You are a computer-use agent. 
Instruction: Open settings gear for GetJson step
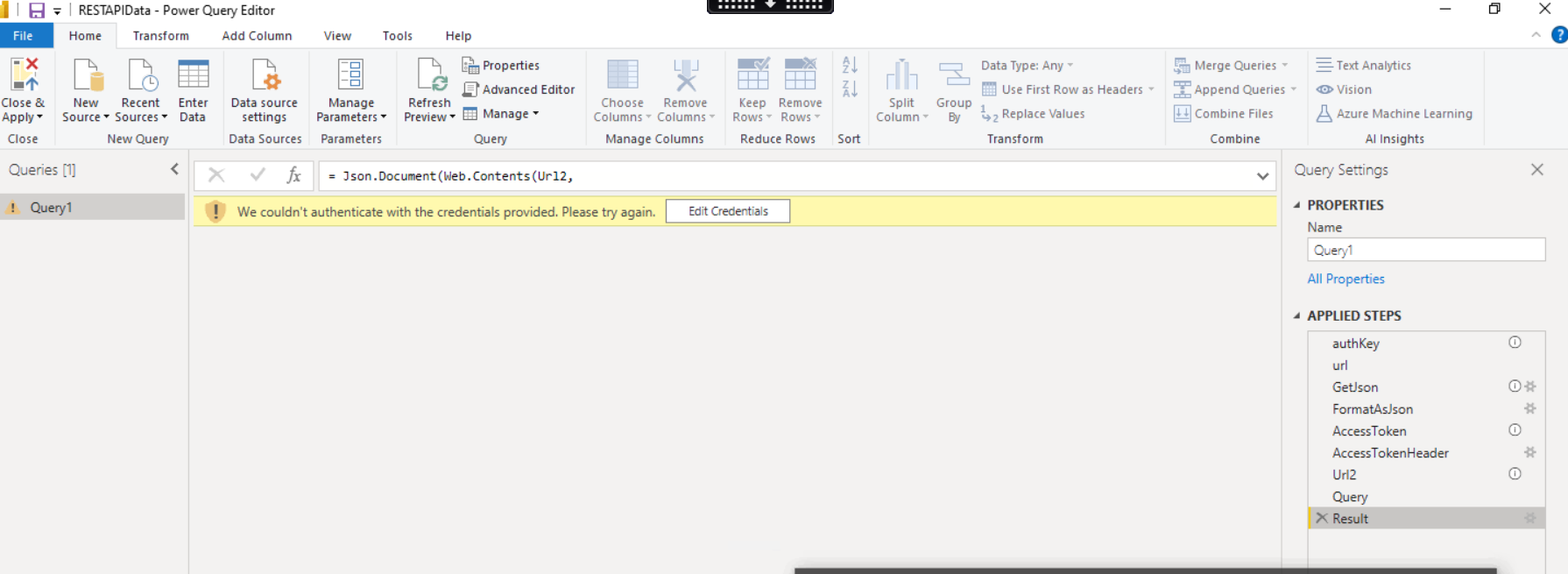pyautogui.click(x=1530, y=386)
